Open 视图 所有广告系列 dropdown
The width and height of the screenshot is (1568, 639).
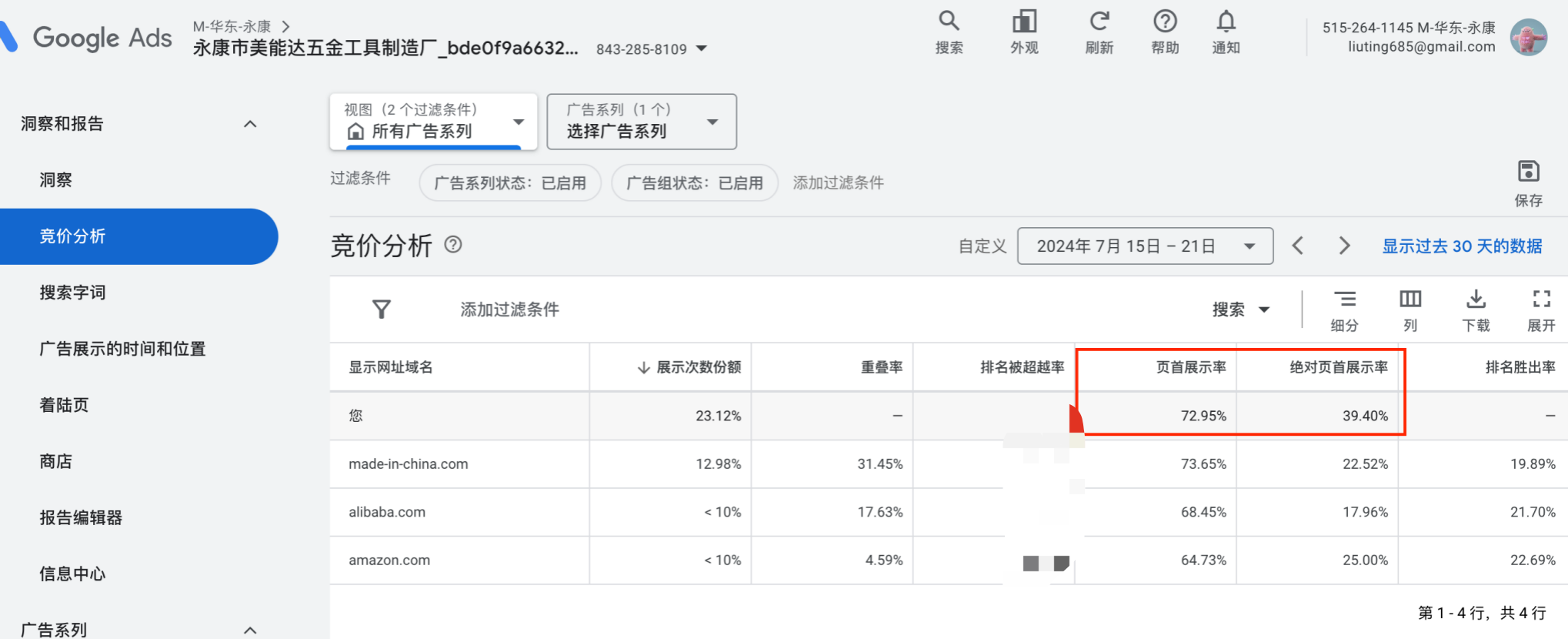(x=434, y=122)
